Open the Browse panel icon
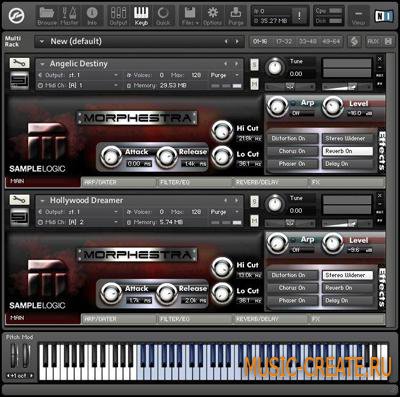Image resolution: width=400 pixels, height=397 pixels. 47,16
